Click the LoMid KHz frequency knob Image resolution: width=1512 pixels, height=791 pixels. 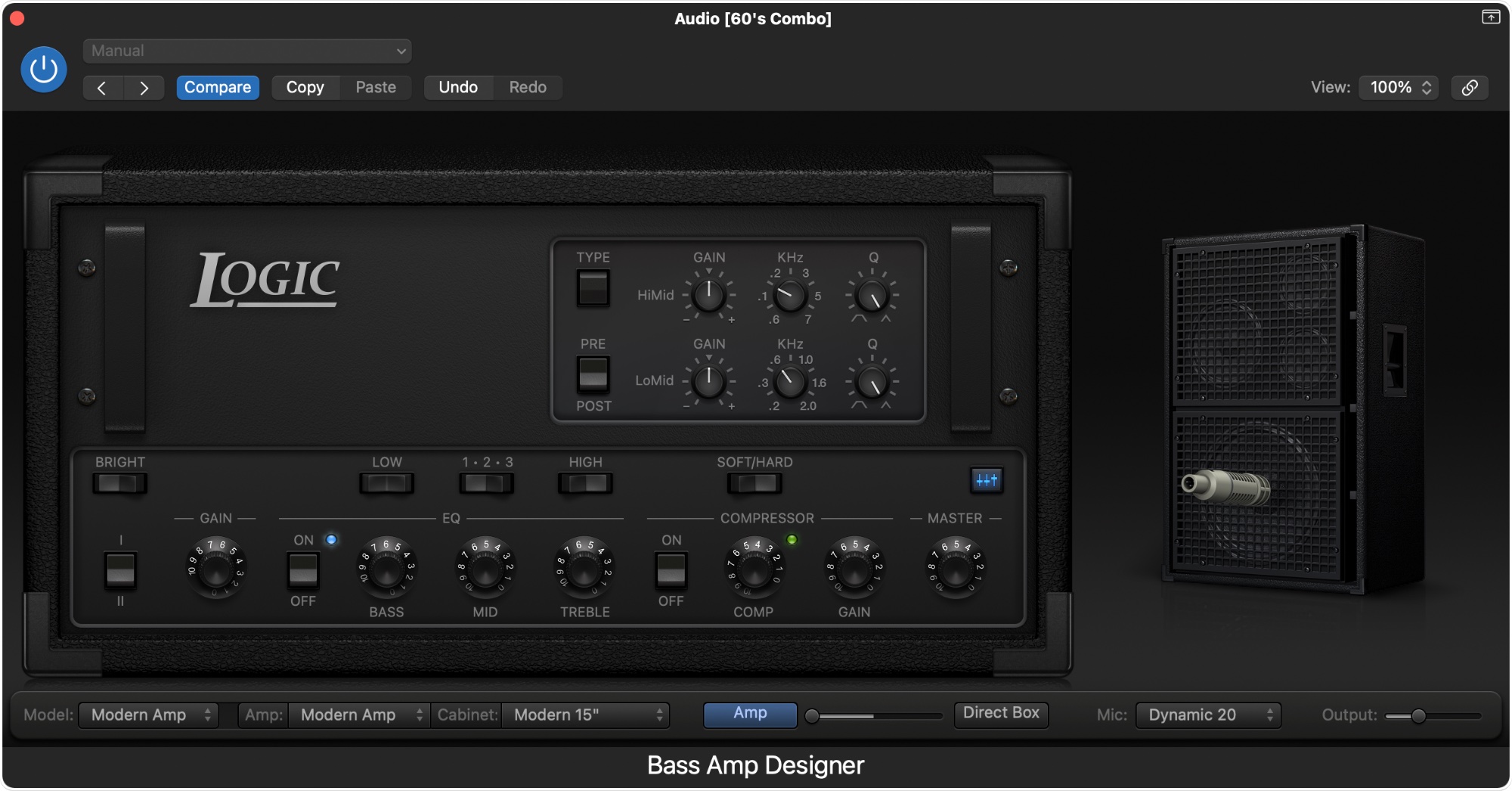[790, 382]
